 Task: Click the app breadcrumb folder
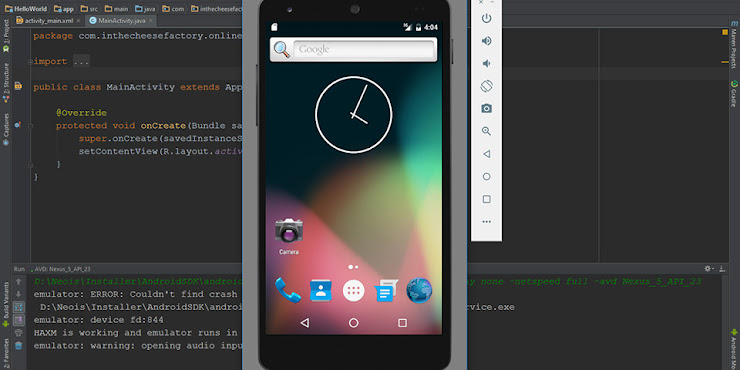(64, 8)
